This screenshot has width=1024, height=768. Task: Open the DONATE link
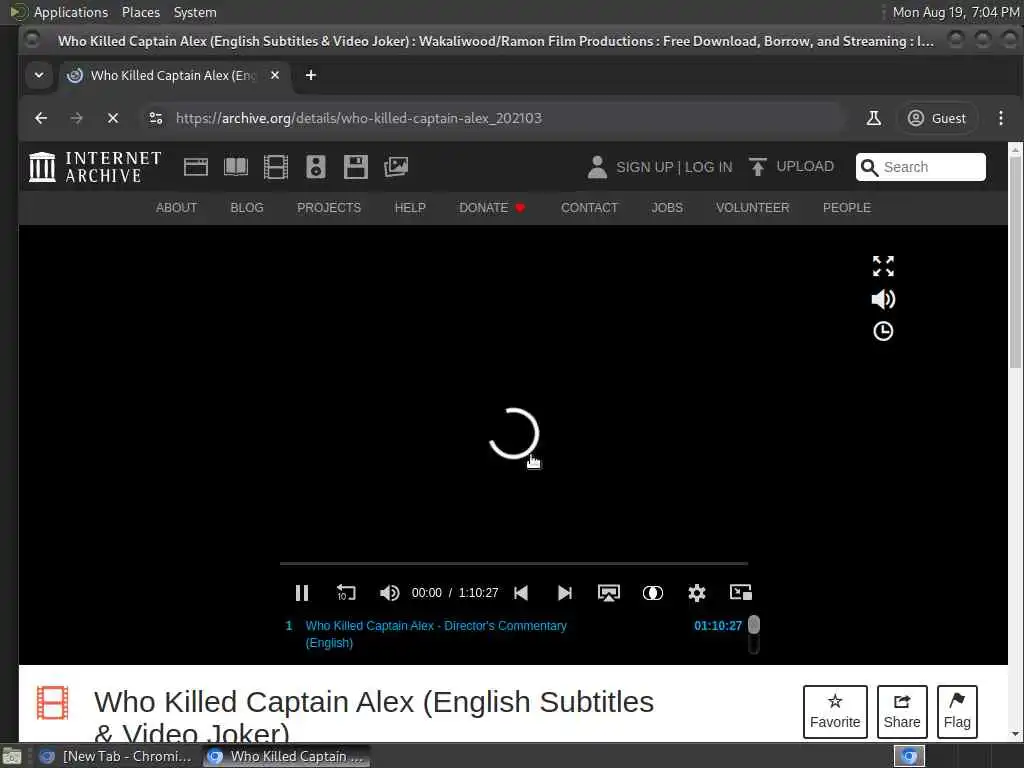[x=492, y=208]
